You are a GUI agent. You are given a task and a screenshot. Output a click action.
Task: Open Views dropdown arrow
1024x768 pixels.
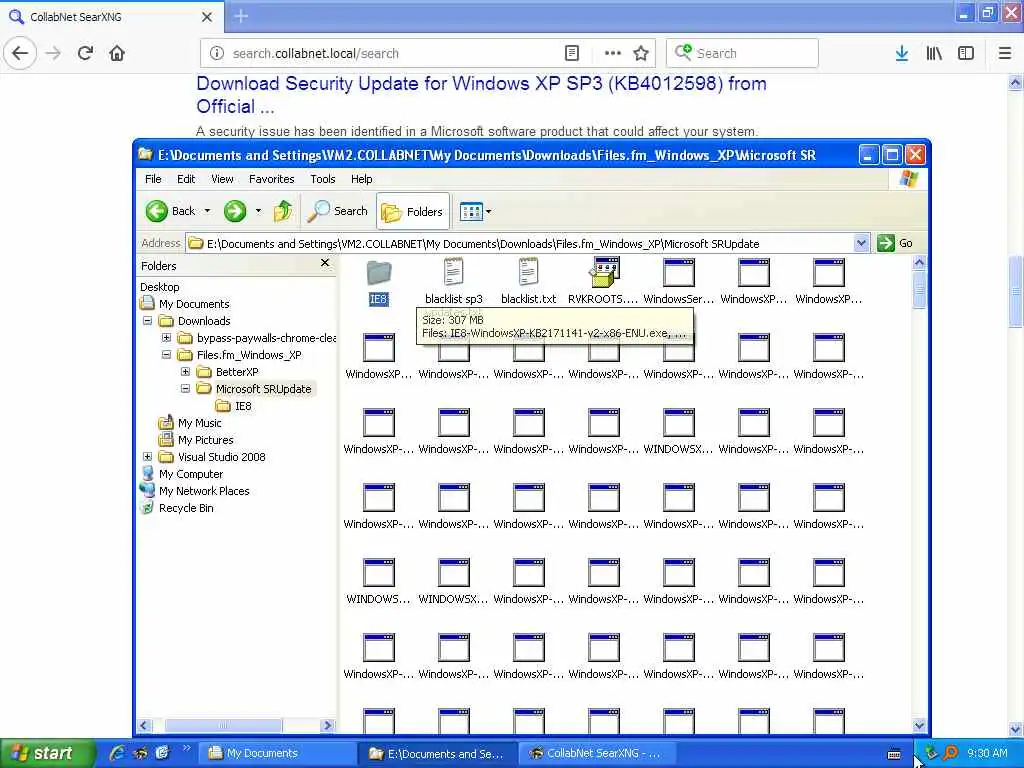point(488,212)
